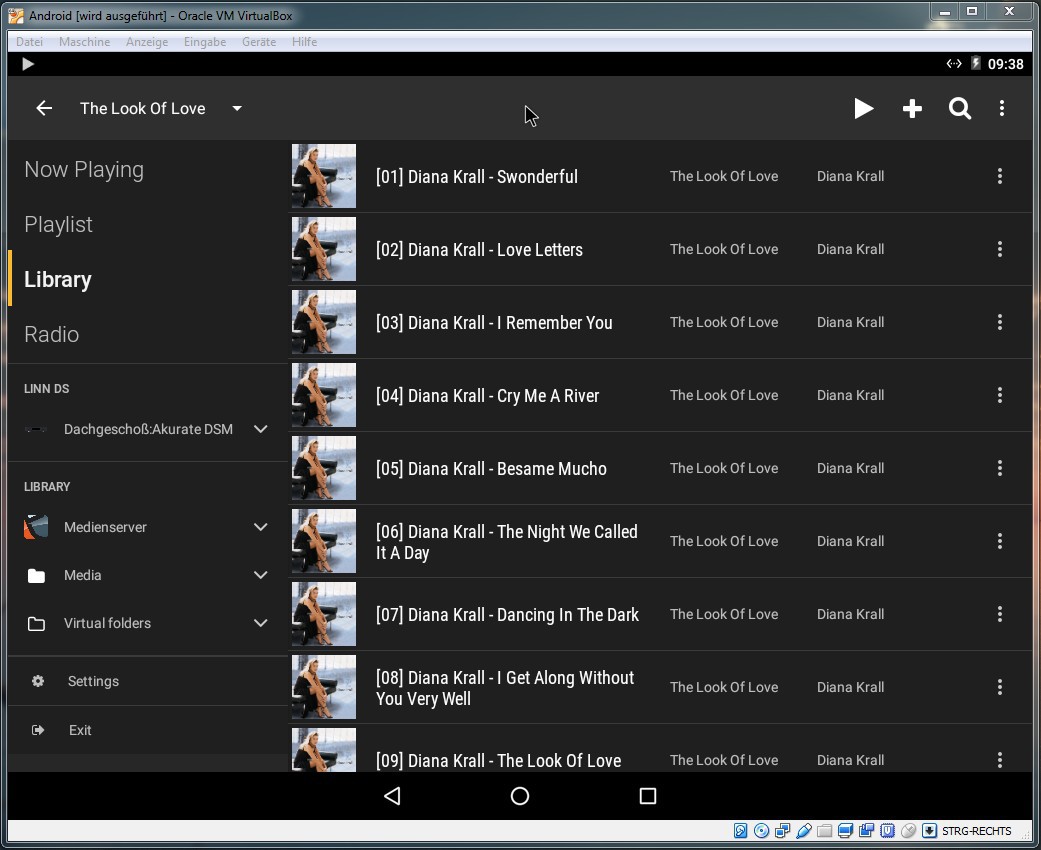Image resolution: width=1041 pixels, height=850 pixels.
Task: Select track 07 Dancing In The Dark
Action: [507, 615]
